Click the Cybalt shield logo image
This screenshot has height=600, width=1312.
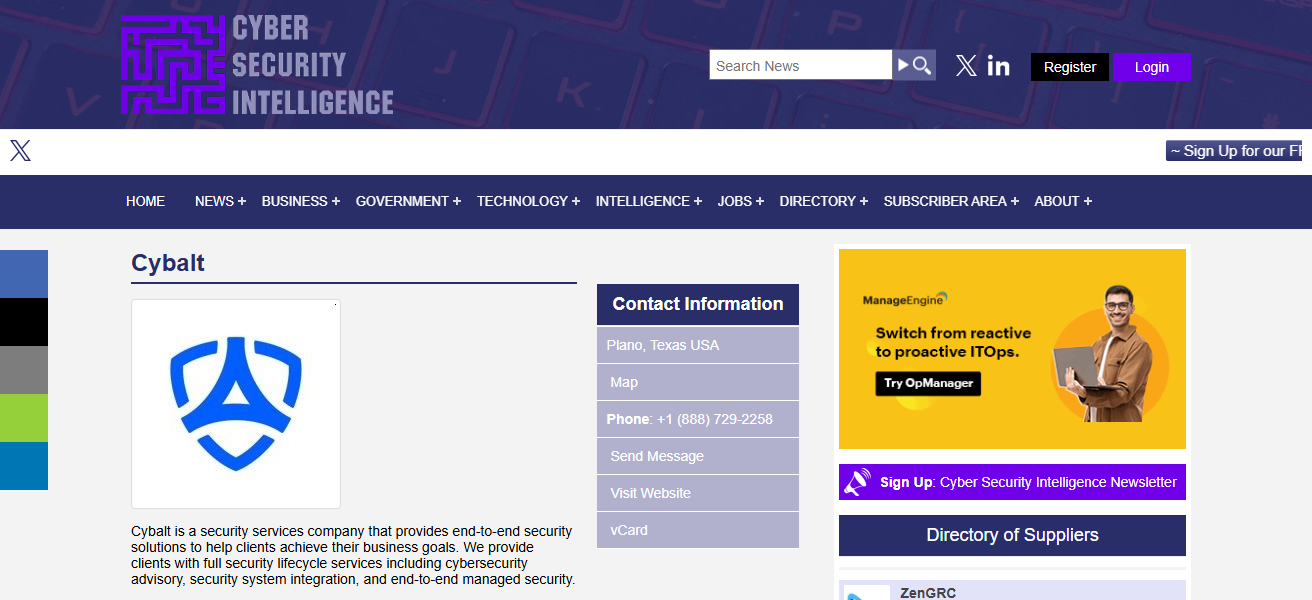click(x=236, y=404)
